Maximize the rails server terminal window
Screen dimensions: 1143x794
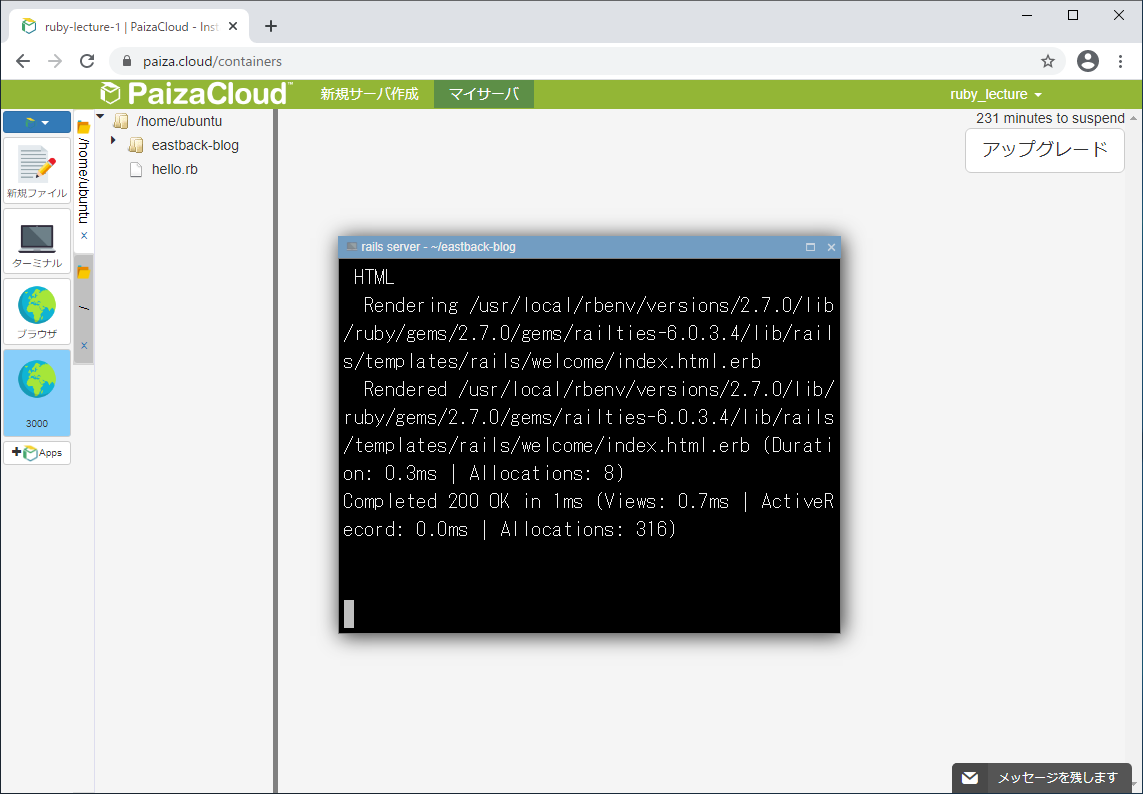point(810,247)
